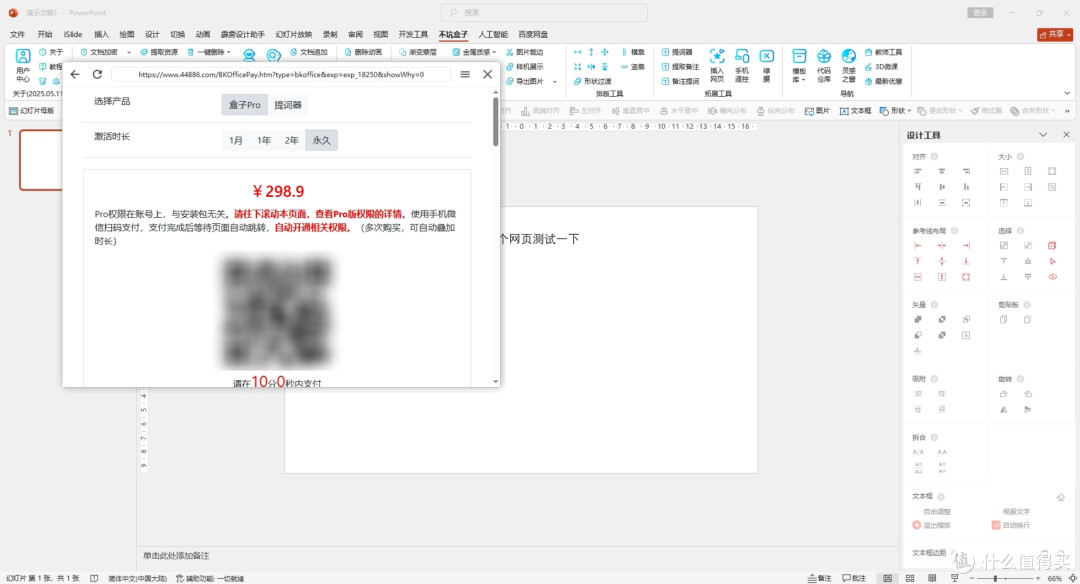Image resolution: width=1080 pixels, height=584 pixels.
Task: Open 幻灯片母版 slide master view
Action: (32, 111)
